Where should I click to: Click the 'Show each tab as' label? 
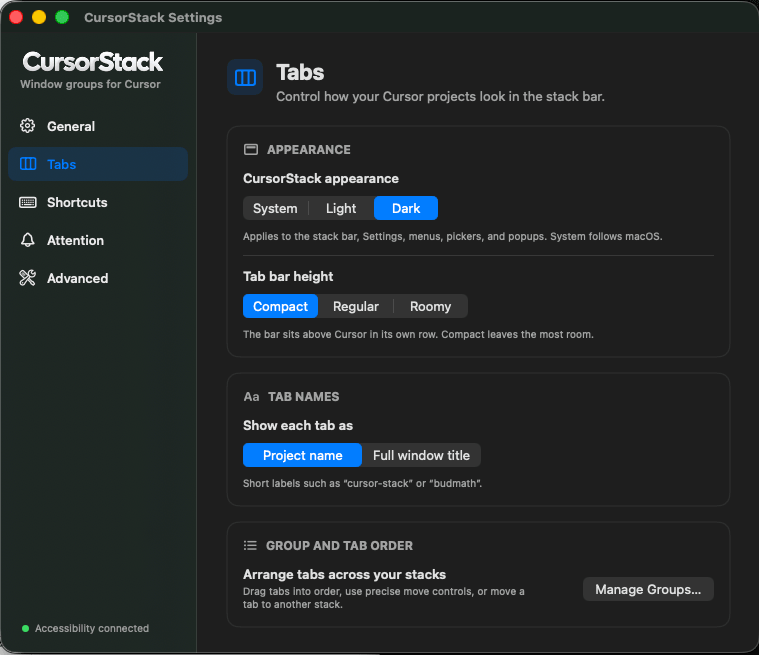[x=298, y=426]
